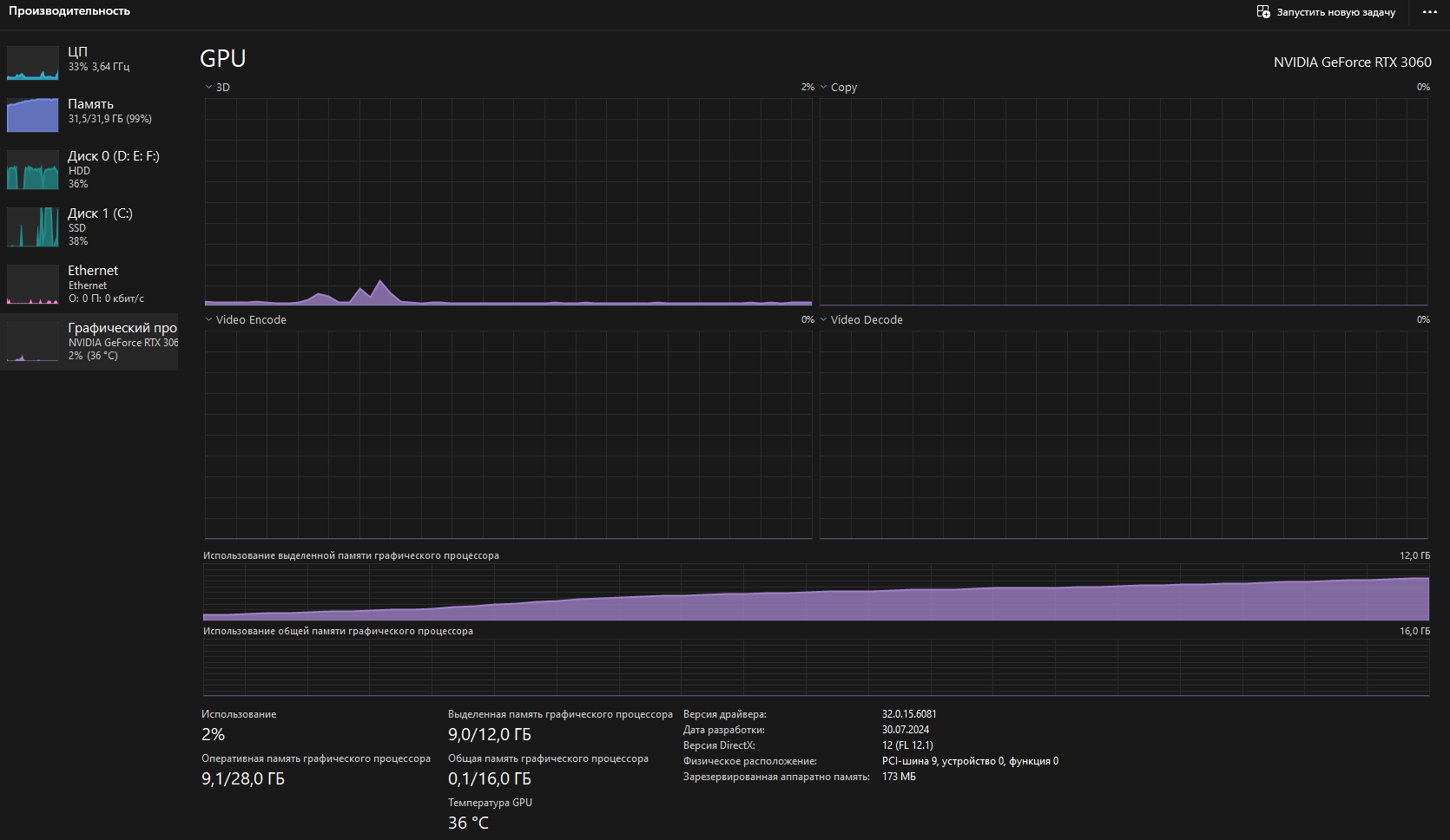Switch to Диск 0 (D: E: F:)

click(89, 169)
